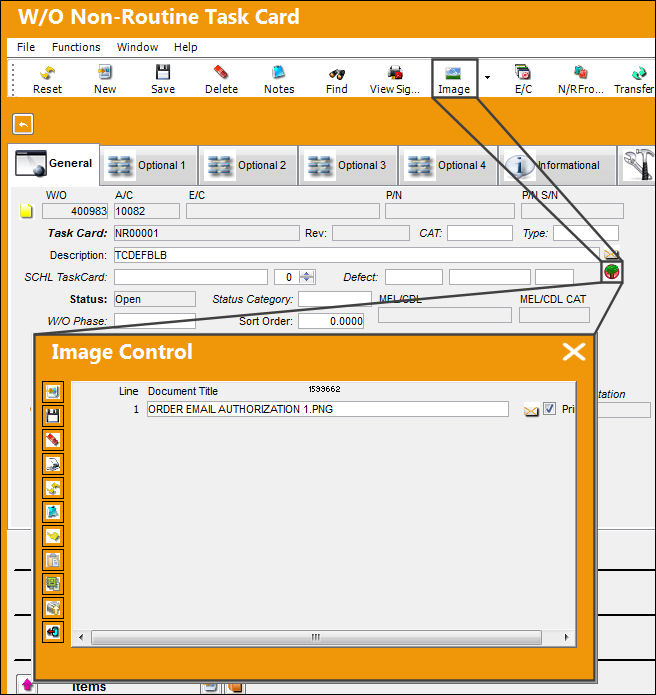Viewport: 656px width, 695px height.
Task: Open the Window menu
Action: 137,47
